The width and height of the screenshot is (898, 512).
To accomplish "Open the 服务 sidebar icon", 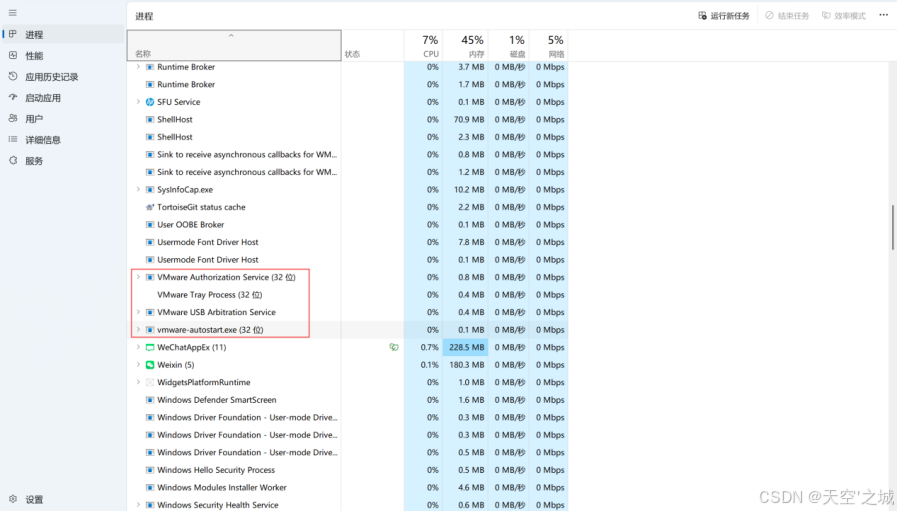I will (13, 160).
